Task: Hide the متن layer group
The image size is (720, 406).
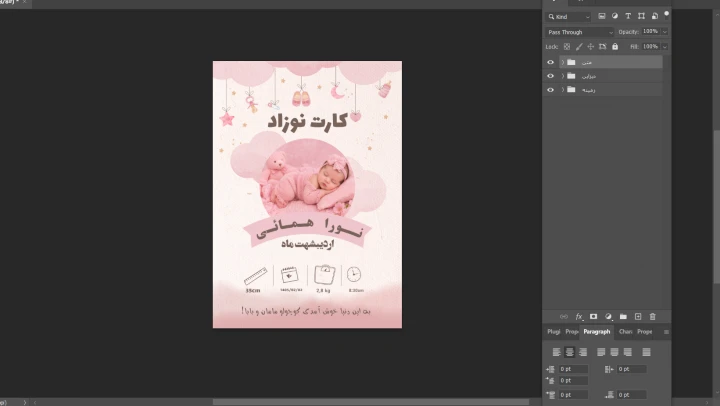Action: (x=550, y=62)
